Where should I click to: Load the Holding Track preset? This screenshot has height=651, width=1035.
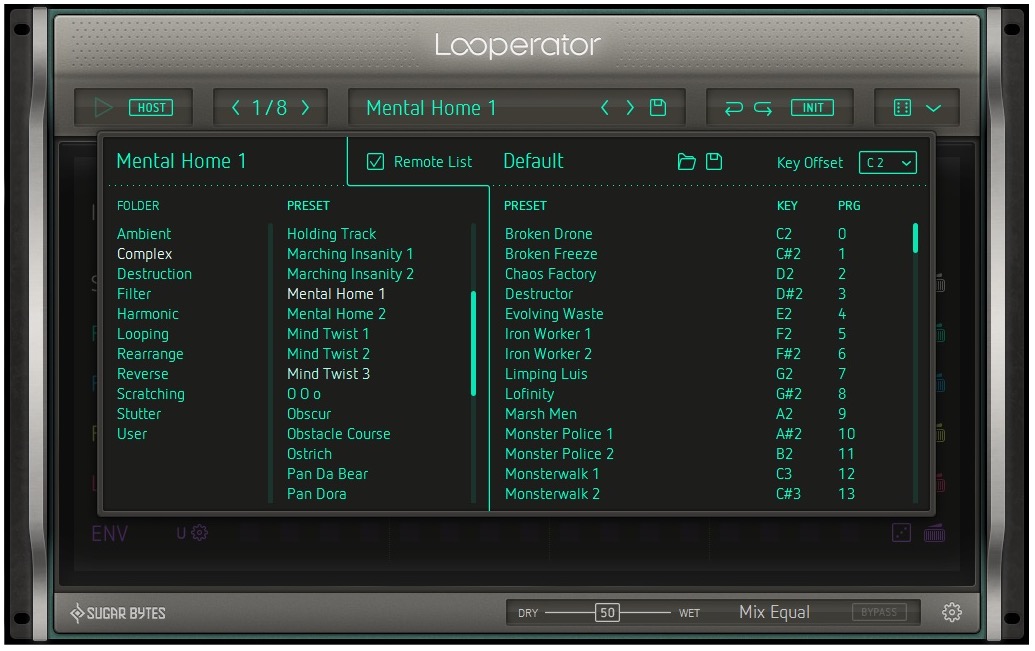[331, 234]
